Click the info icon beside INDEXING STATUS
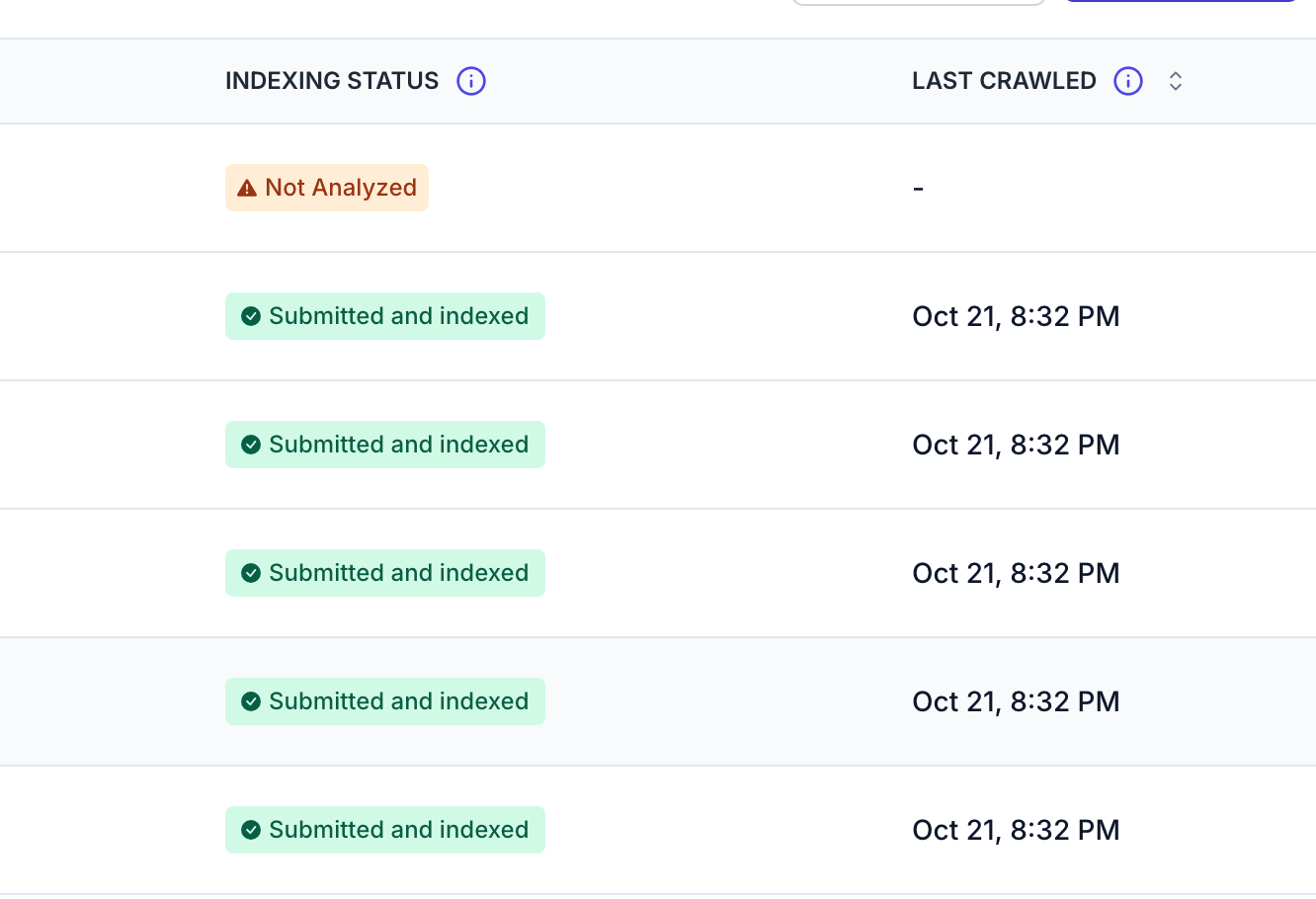The image size is (1316, 899). pyautogui.click(x=471, y=81)
